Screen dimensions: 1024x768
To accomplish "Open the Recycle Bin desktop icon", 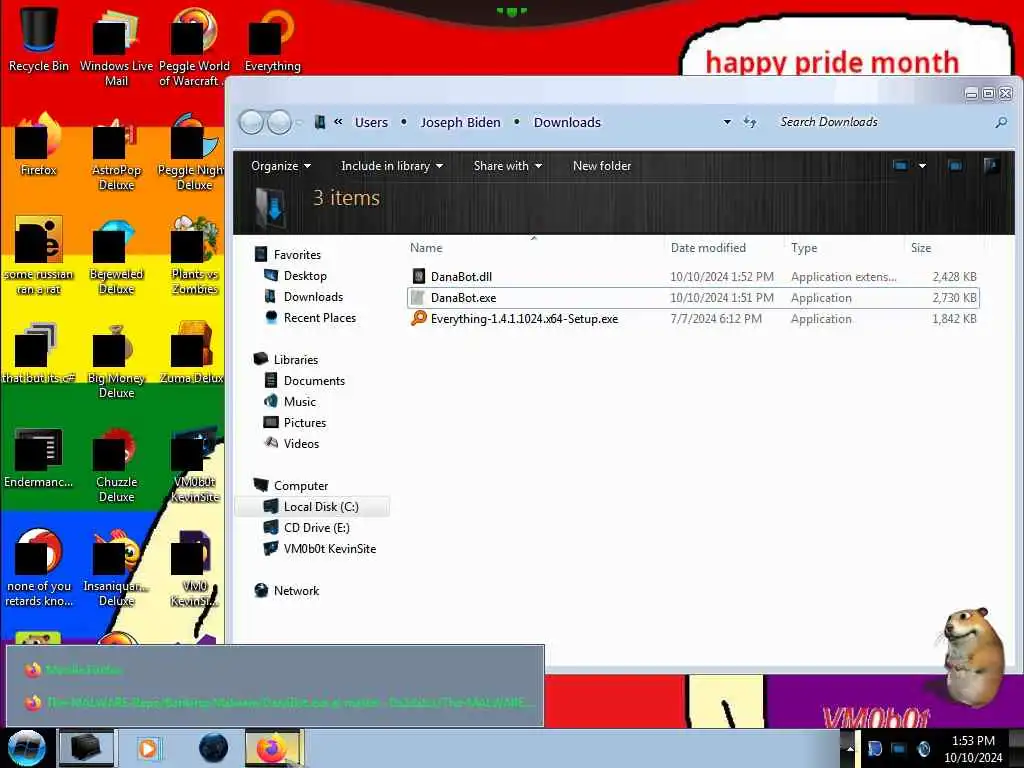I will point(38,39).
